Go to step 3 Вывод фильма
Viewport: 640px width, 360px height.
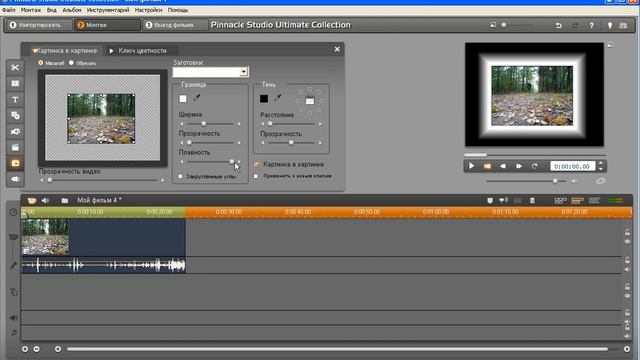click(x=175, y=25)
